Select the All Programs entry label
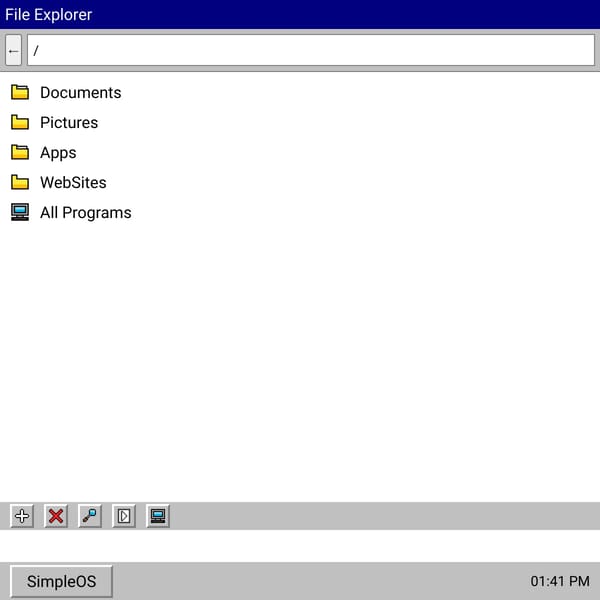 pyautogui.click(x=86, y=213)
